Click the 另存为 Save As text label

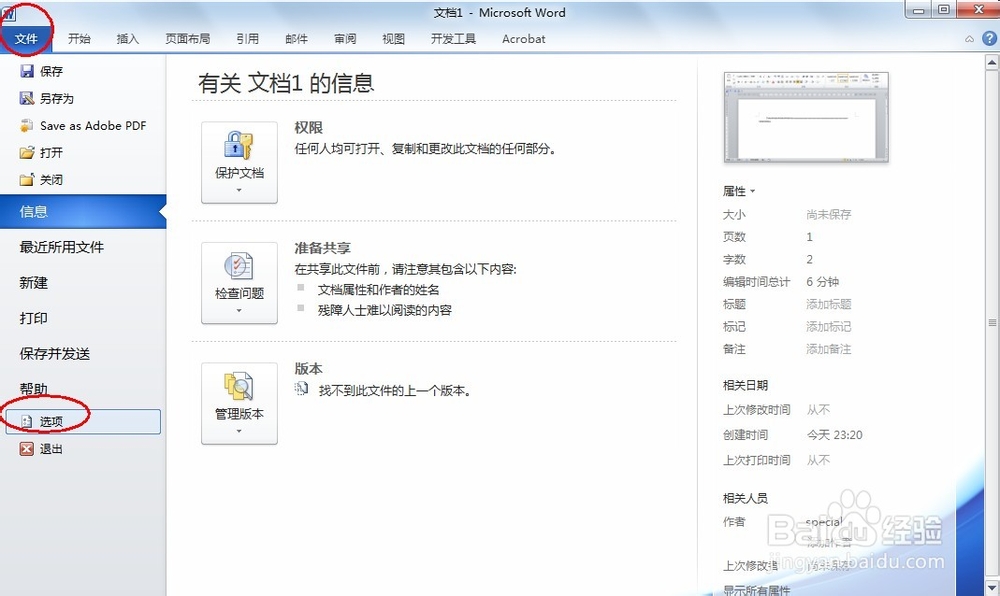tap(57, 99)
